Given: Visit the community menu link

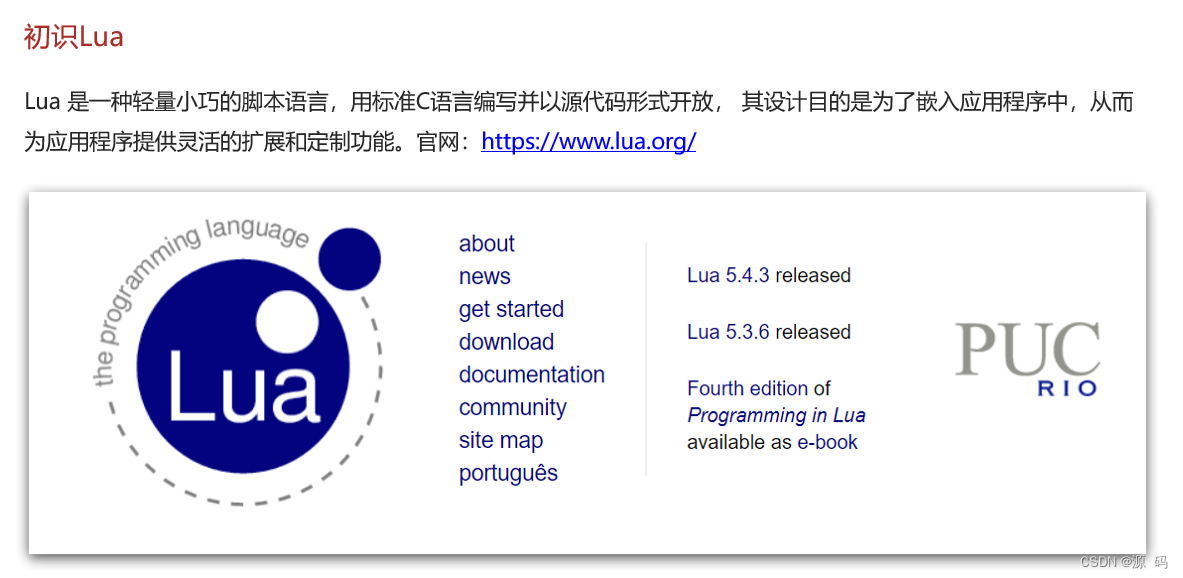Looking at the screenshot, I should pyautogui.click(x=512, y=407).
